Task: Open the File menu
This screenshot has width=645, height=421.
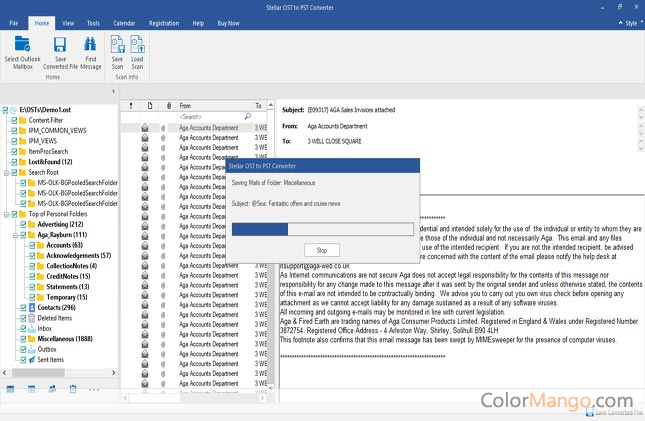Action: [14, 23]
